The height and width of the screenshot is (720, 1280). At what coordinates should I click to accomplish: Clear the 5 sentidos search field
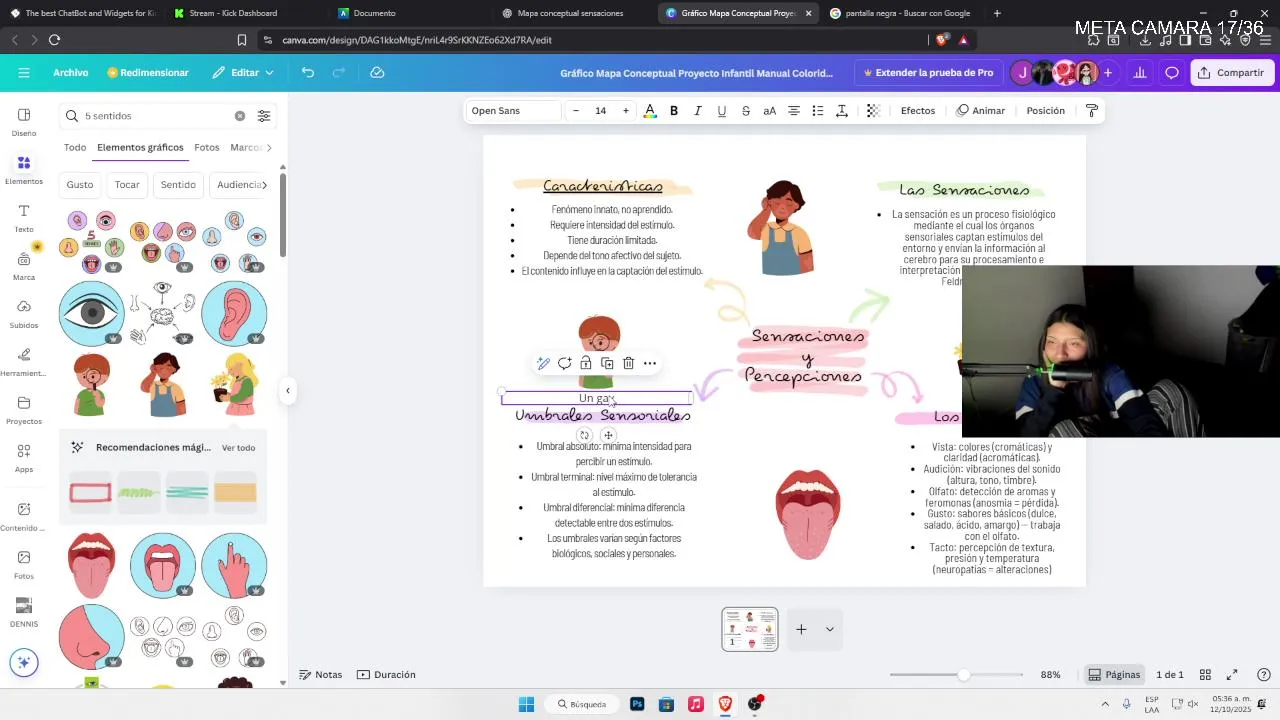tap(240, 116)
